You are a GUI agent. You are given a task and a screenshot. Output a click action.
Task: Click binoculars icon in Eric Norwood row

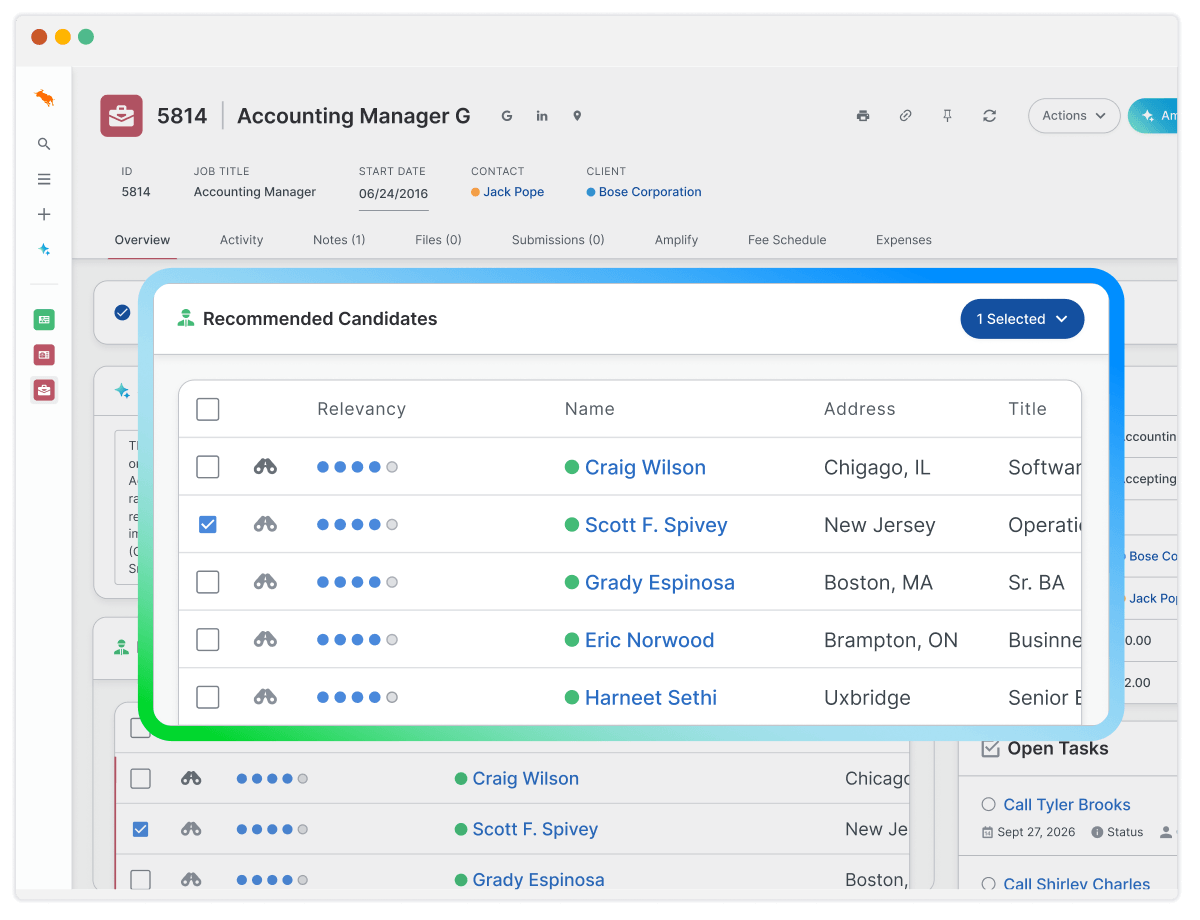(x=265, y=639)
